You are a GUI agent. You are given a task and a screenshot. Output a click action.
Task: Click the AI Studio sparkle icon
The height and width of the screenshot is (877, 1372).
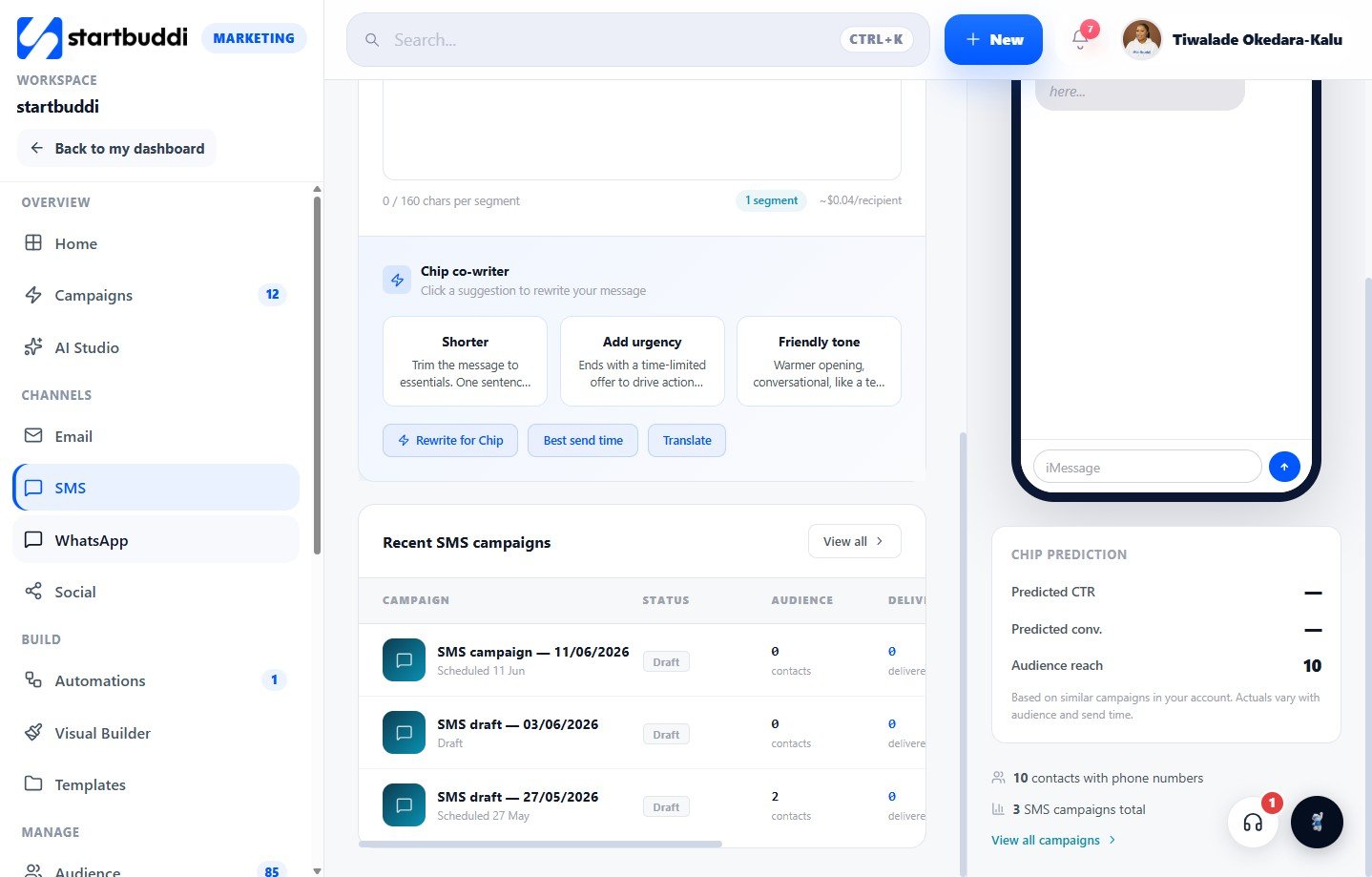point(33,346)
